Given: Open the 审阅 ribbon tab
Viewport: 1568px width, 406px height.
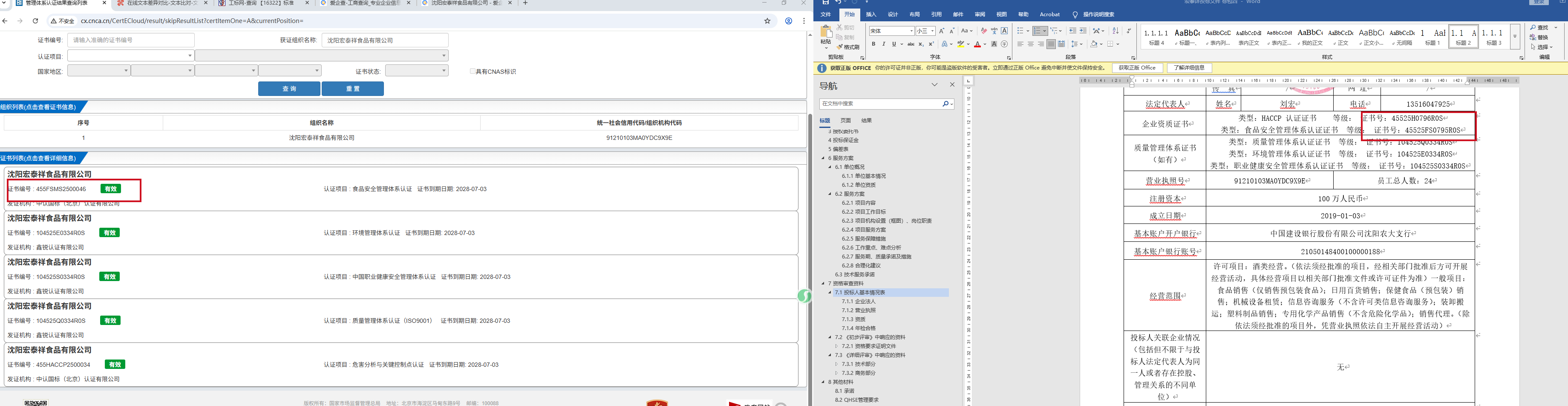Looking at the screenshot, I should (x=980, y=14).
